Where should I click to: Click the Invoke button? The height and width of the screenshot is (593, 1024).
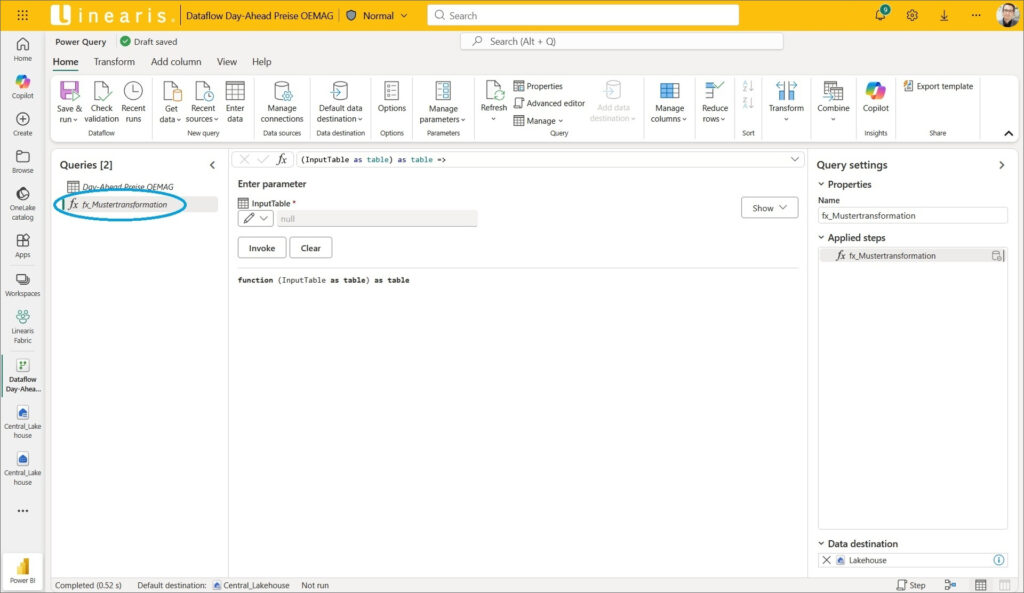pyautogui.click(x=261, y=248)
